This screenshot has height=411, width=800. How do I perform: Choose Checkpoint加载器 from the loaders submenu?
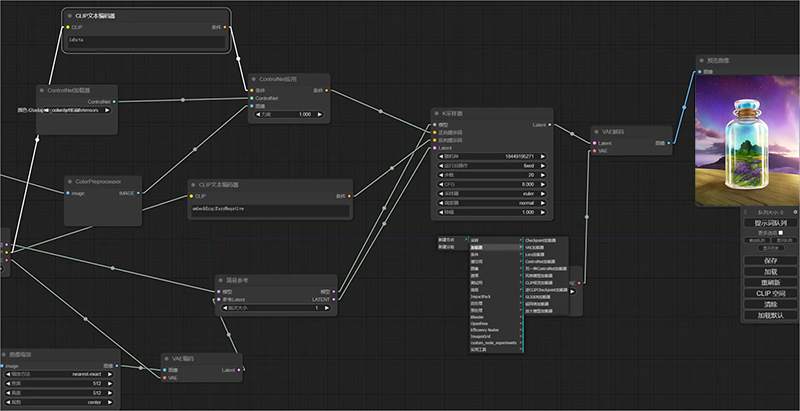(546, 240)
